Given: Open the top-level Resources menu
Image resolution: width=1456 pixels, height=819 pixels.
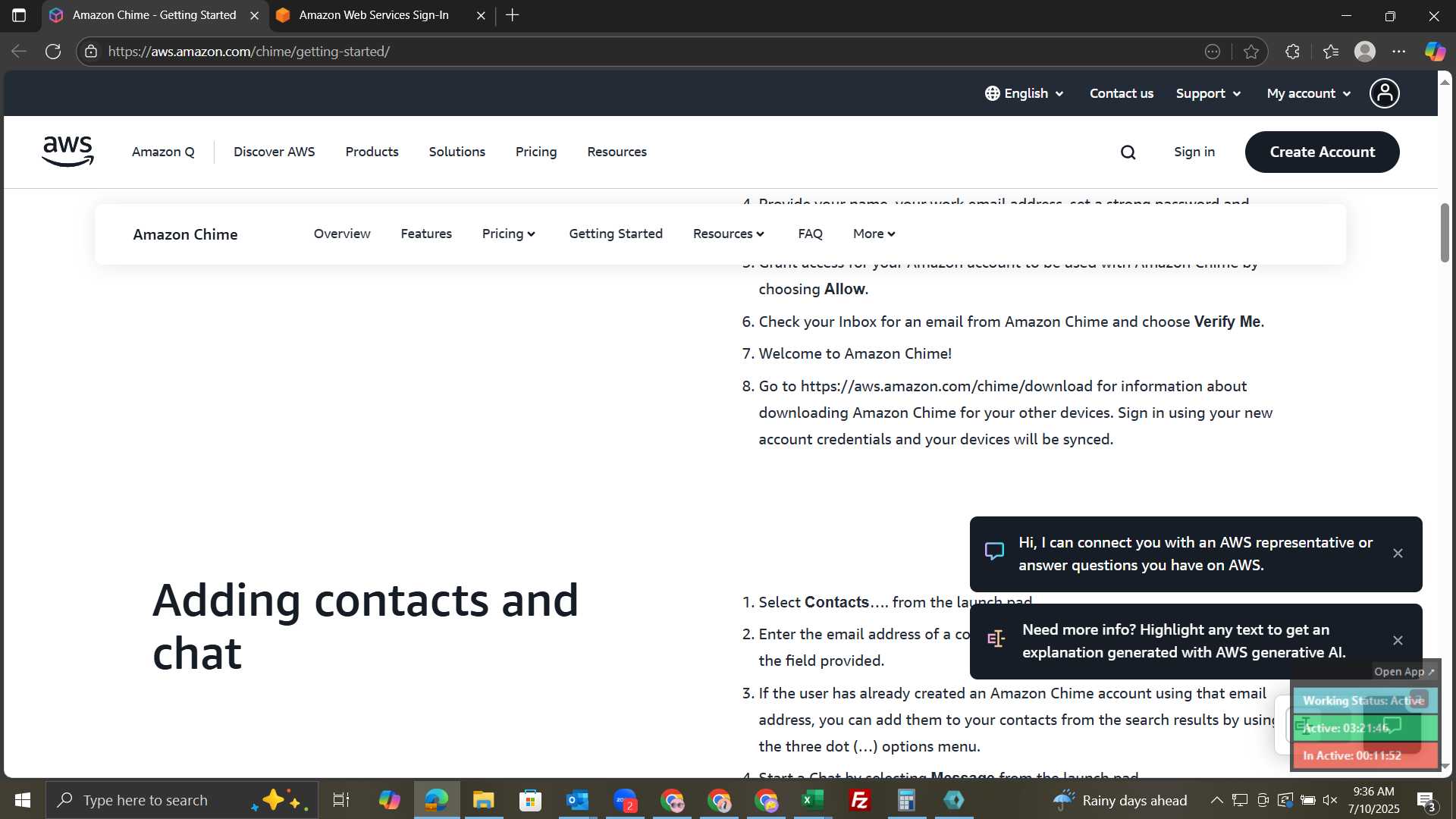Looking at the screenshot, I should coord(617,152).
